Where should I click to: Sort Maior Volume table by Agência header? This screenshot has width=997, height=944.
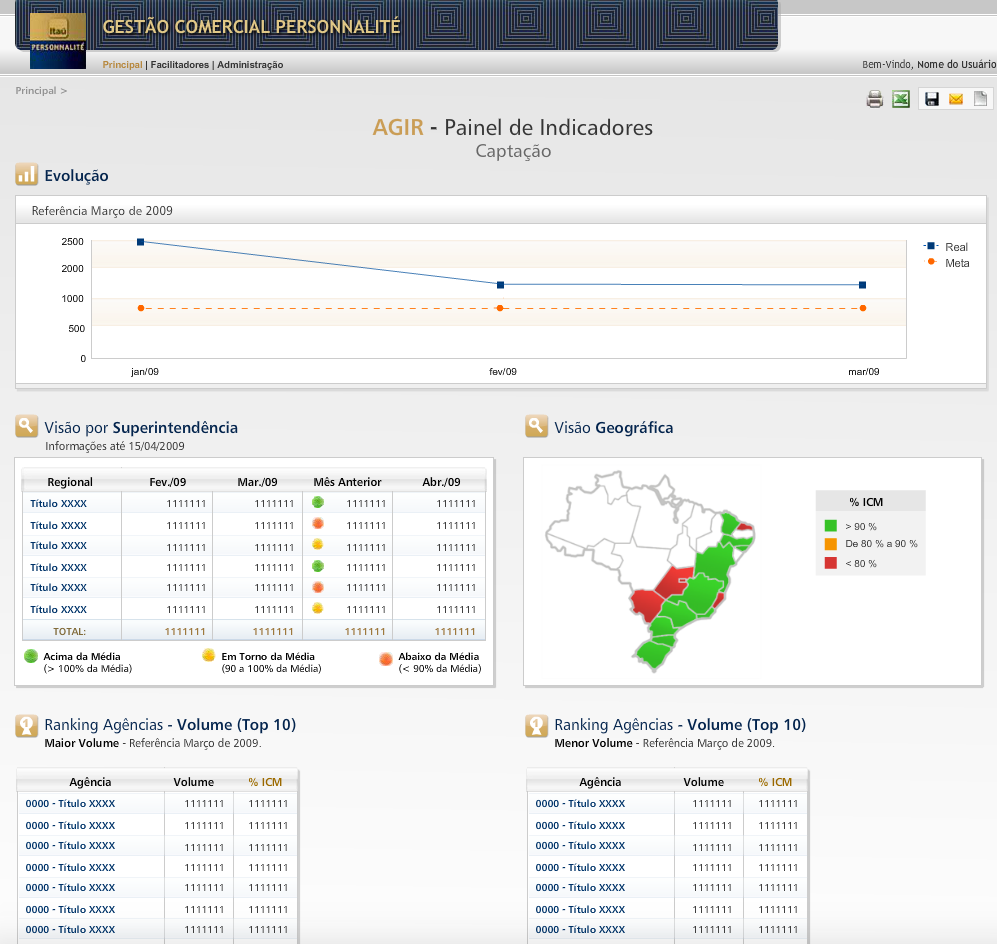click(90, 782)
